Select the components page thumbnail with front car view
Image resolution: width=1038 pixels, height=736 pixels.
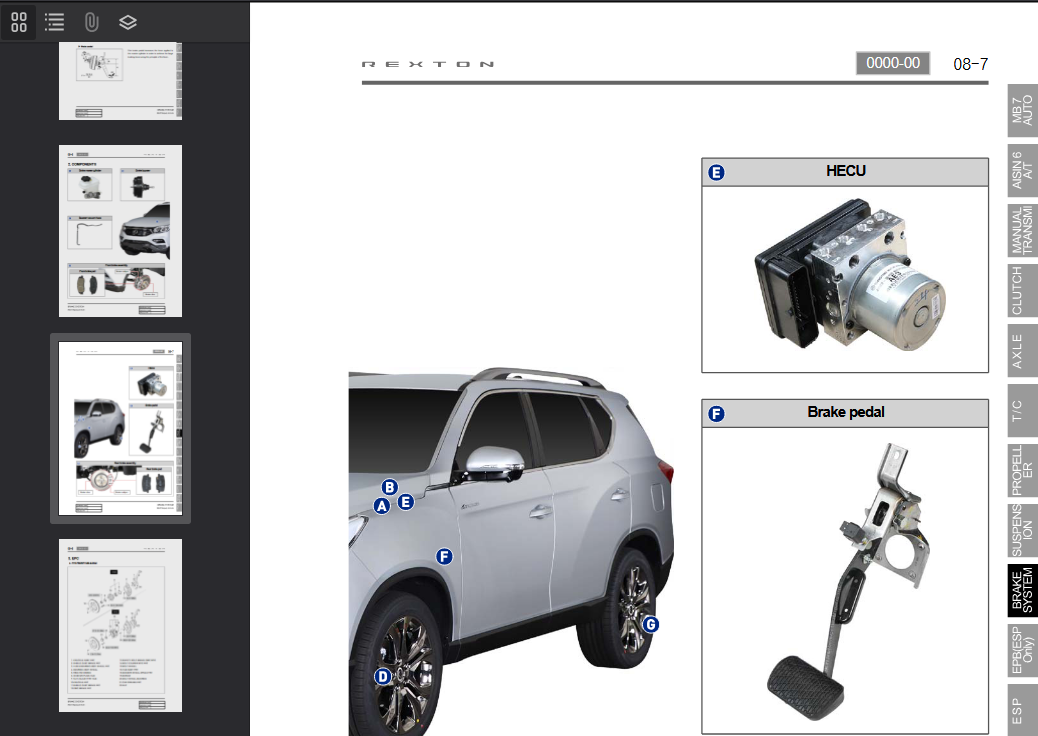pos(120,230)
